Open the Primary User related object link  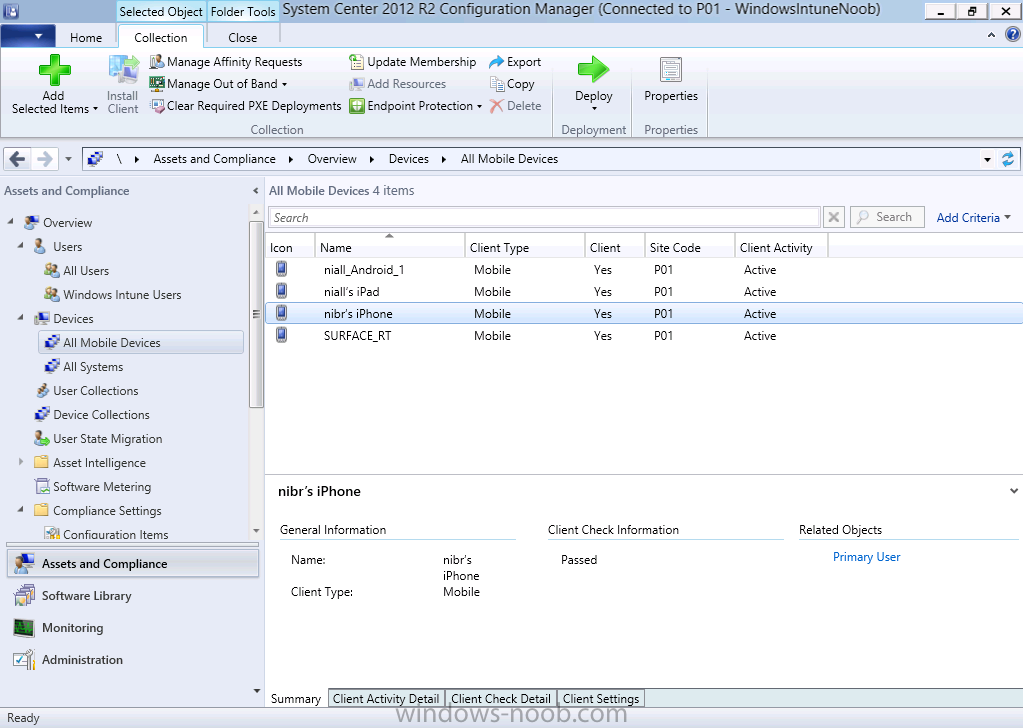(x=866, y=557)
